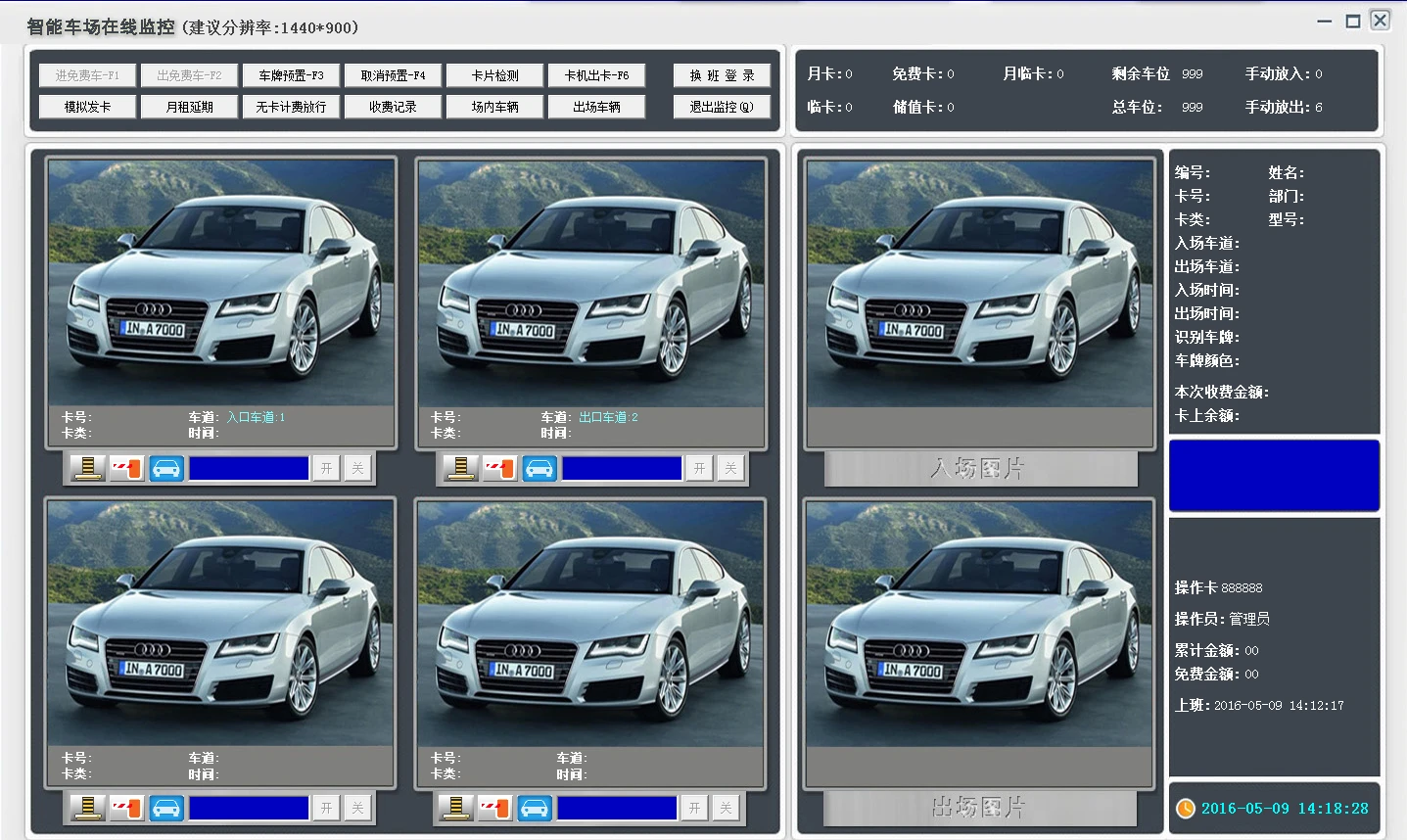Click the blue car icon under 出口车道:2 camera

[x=539, y=468]
